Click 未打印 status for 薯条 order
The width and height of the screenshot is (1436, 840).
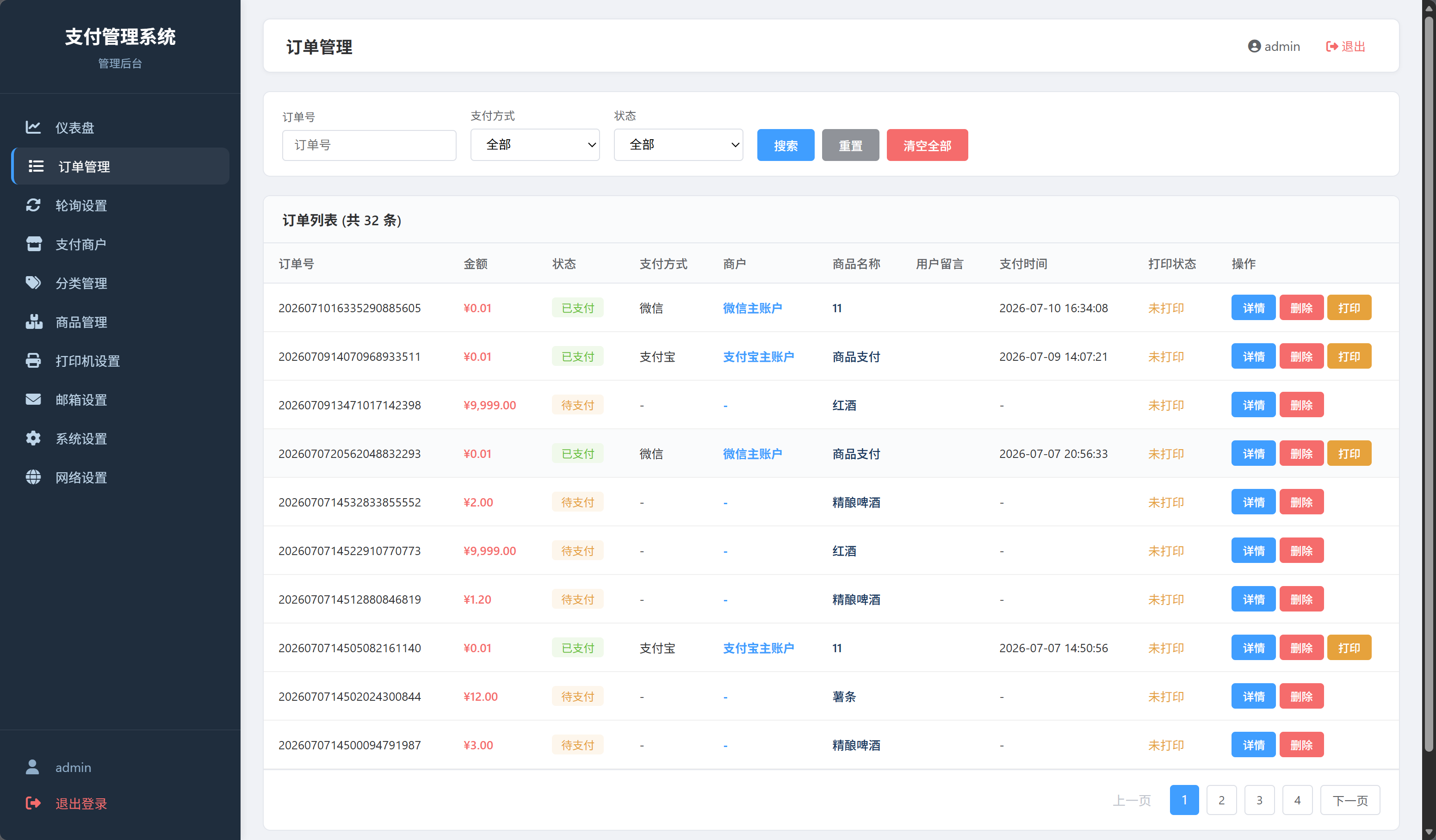[x=1165, y=697]
